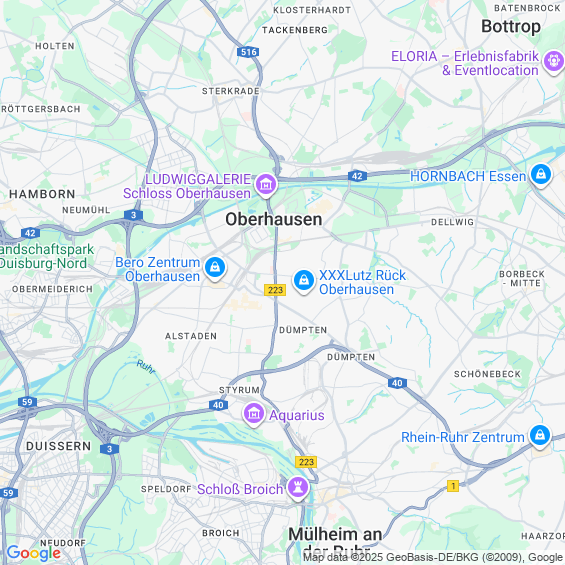The image size is (565, 565).
Task: Click the Oberhausen city label
Action: click(274, 219)
